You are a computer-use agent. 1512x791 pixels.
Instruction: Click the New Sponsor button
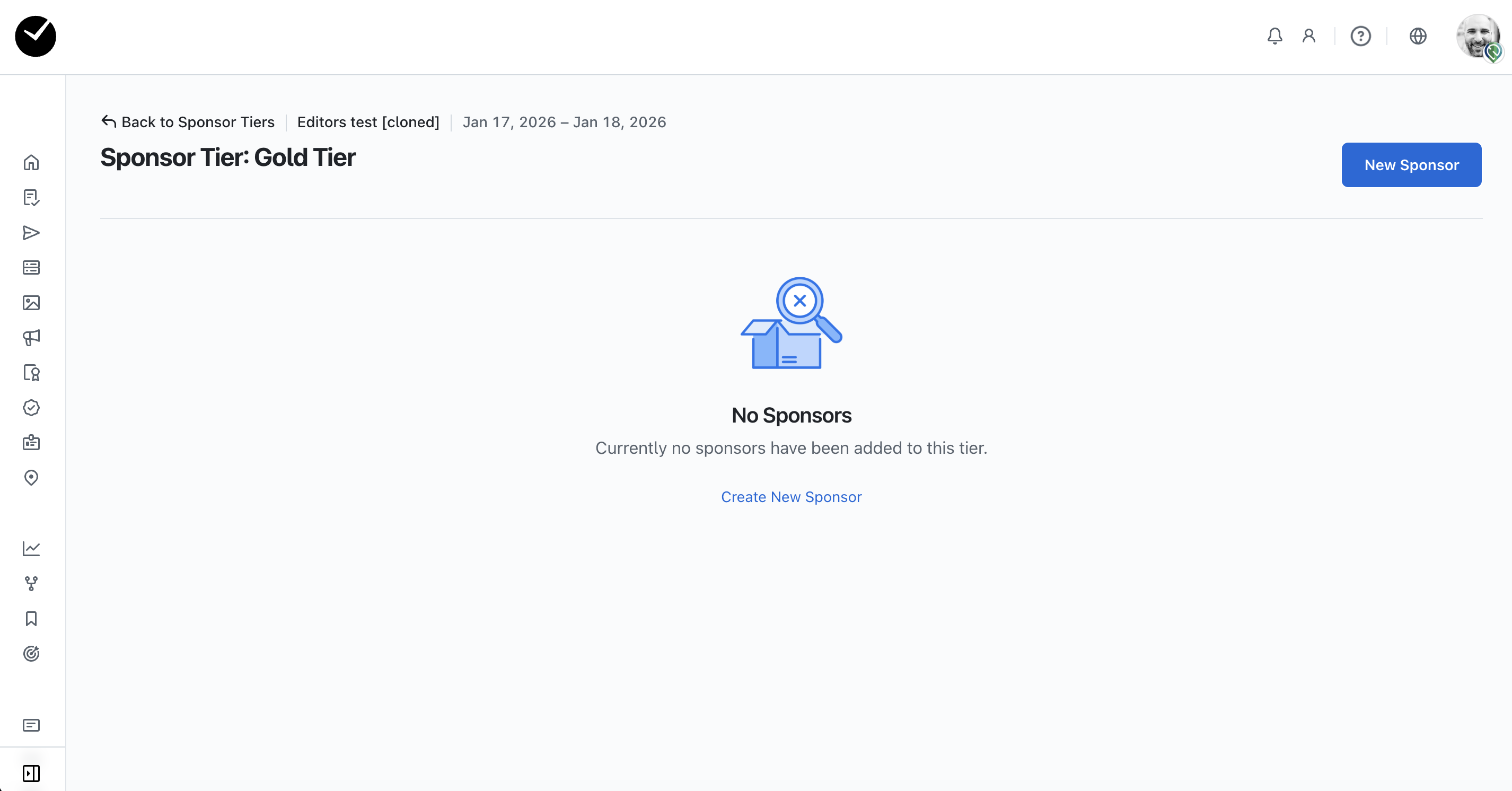pyautogui.click(x=1411, y=165)
